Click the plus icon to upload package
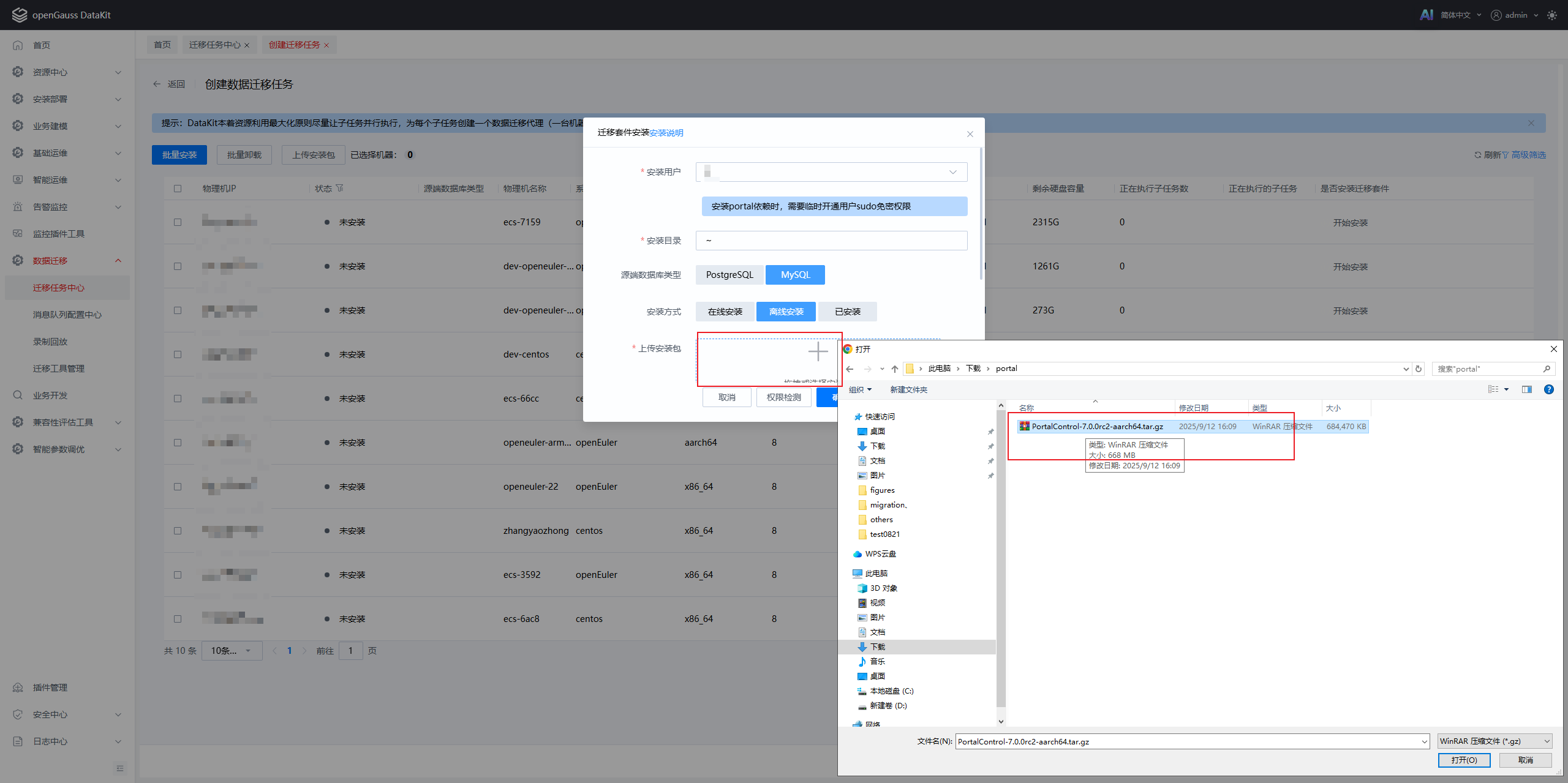1568x783 pixels. 818,351
